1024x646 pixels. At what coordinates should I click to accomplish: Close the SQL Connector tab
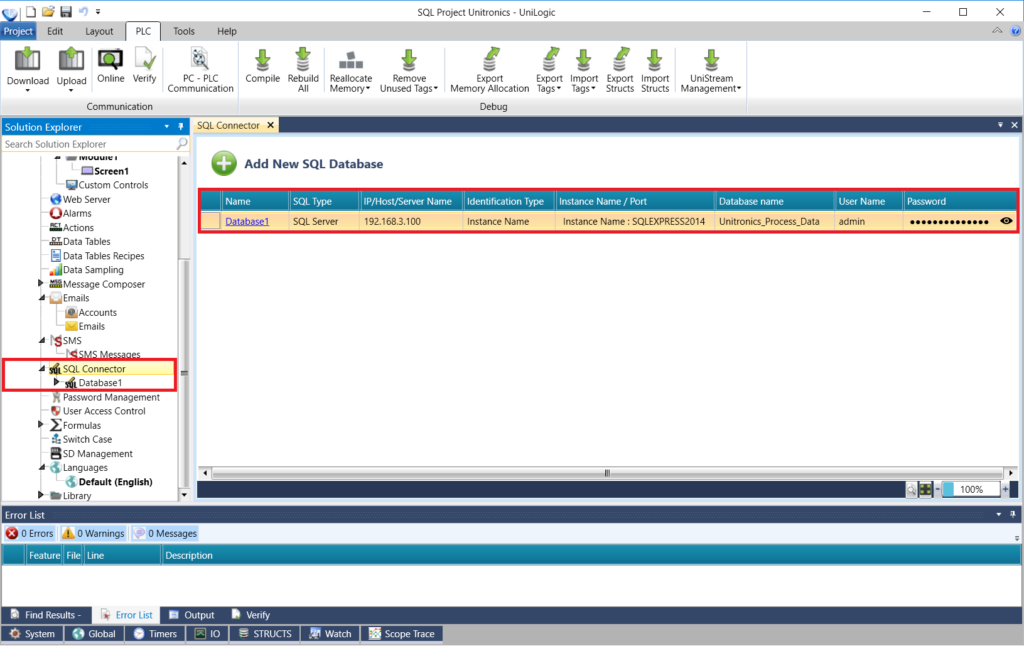click(270, 125)
